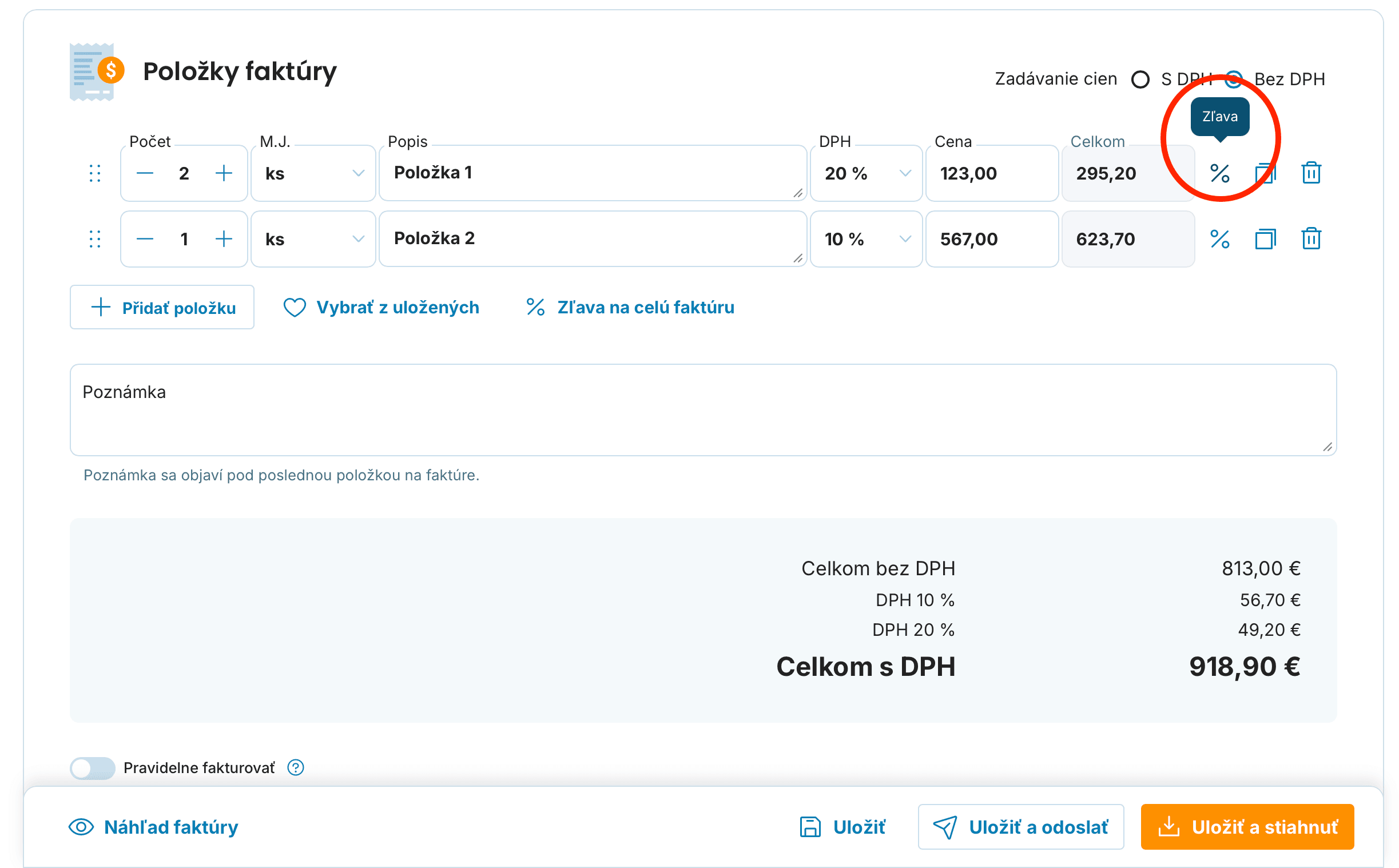
Task: Open discount percent icon for Položka 1
Action: (x=1219, y=173)
